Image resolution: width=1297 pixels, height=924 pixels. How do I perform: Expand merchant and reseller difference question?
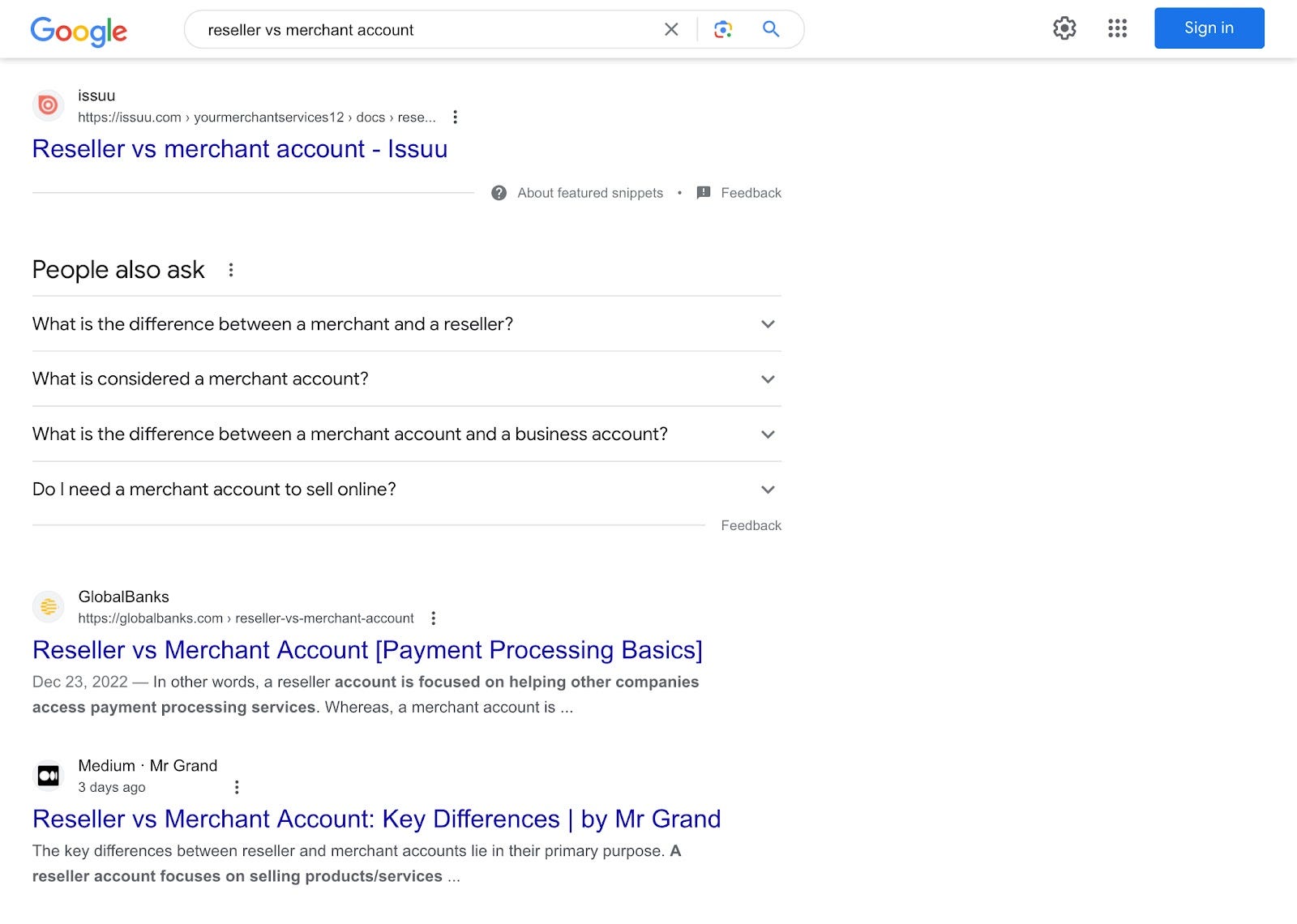point(407,324)
